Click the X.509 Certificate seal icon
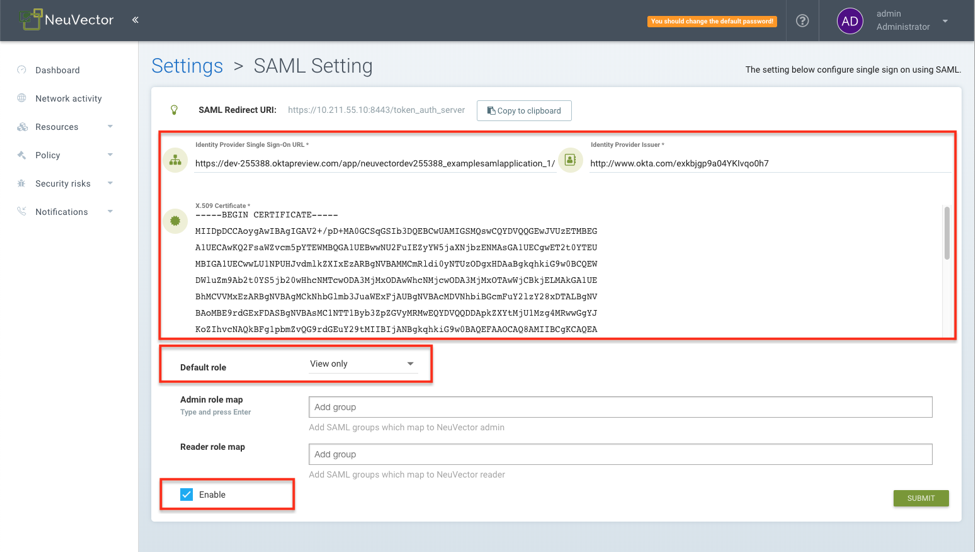Viewport: 975px width, 552px height. pos(175,221)
